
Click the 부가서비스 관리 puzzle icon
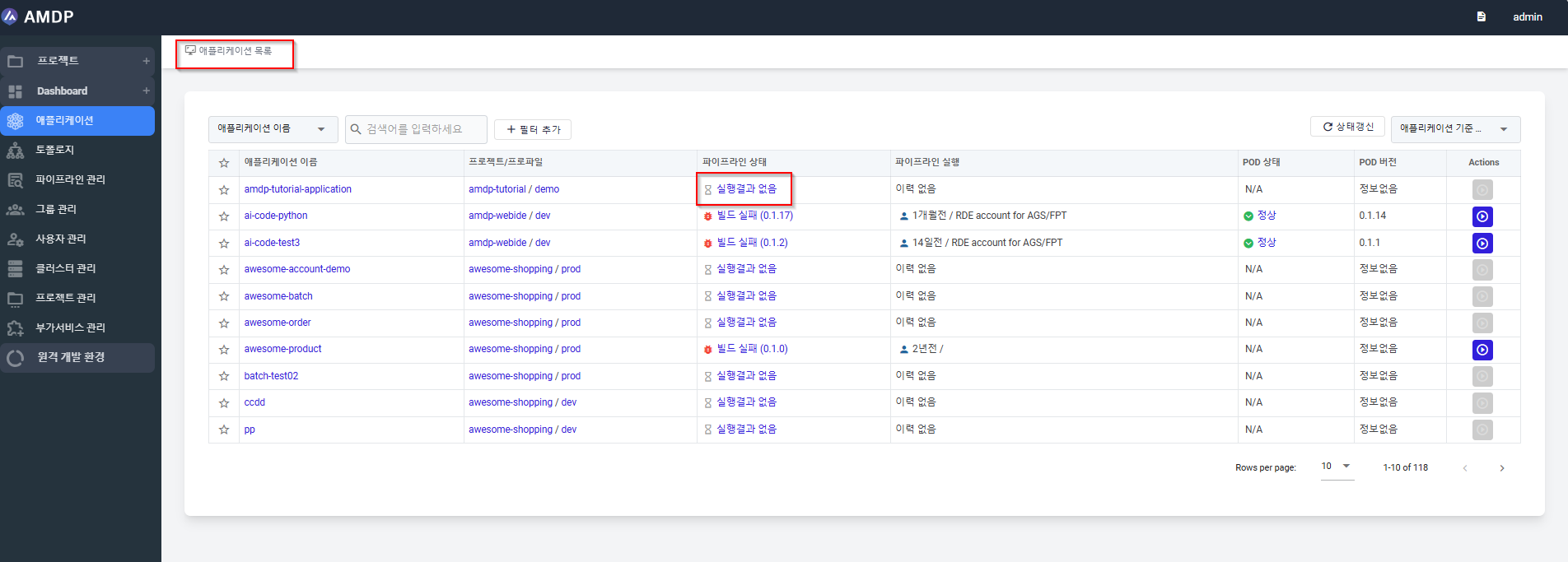[x=15, y=327]
